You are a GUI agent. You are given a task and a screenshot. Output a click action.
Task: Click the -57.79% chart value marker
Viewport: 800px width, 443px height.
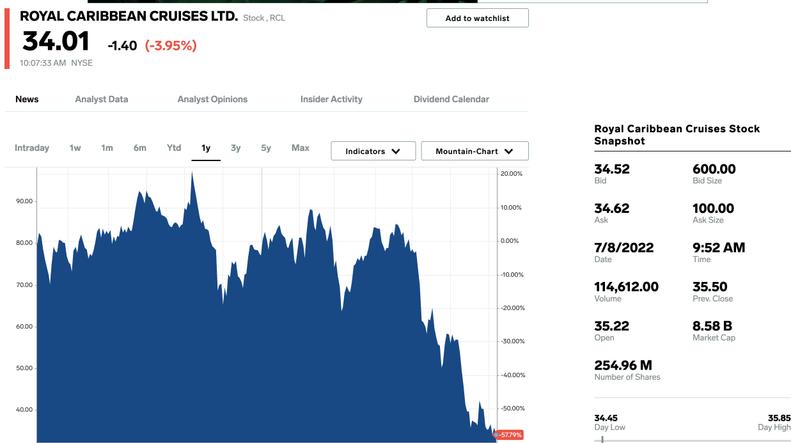[x=510, y=435]
